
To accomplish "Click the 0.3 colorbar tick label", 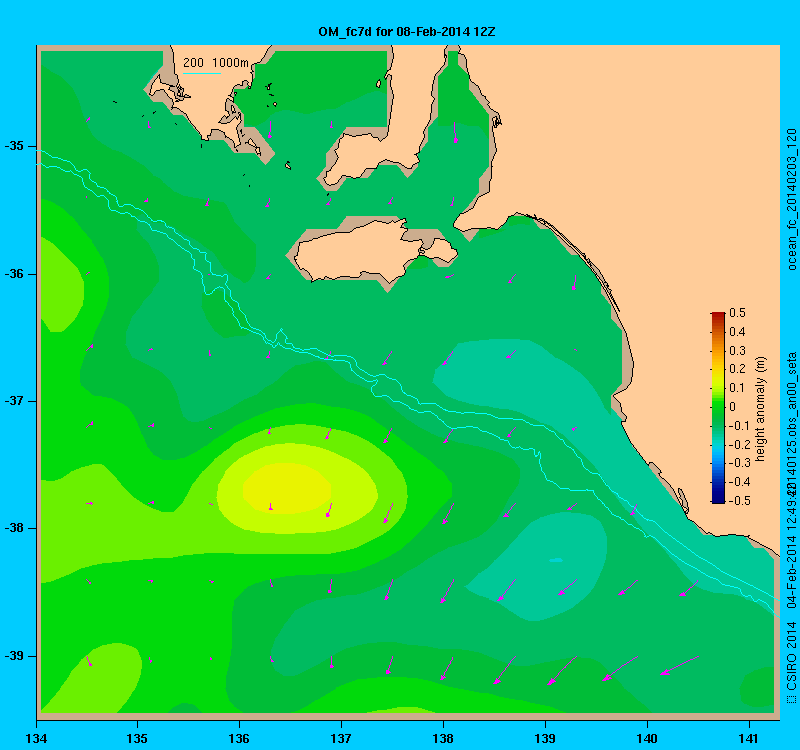I will tap(737, 351).
